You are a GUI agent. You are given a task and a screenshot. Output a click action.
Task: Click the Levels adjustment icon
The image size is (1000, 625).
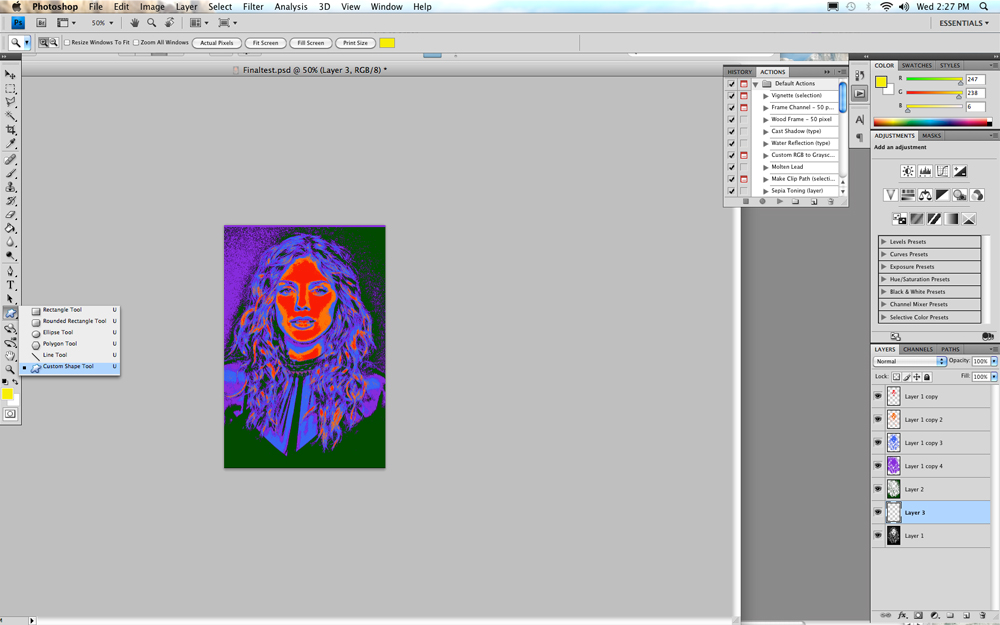click(925, 171)
